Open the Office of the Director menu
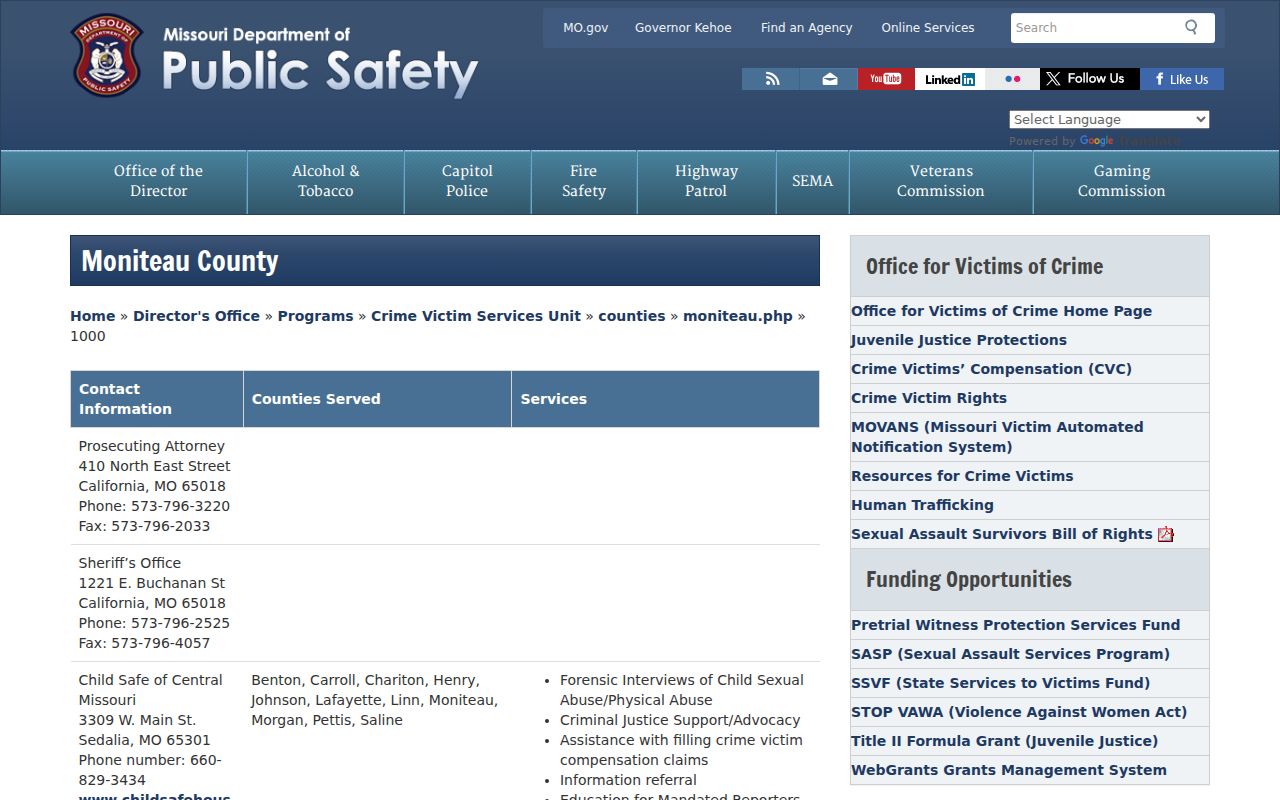Image resolution: width=1280 pixels, height=800 pixels. click(158, 181)
